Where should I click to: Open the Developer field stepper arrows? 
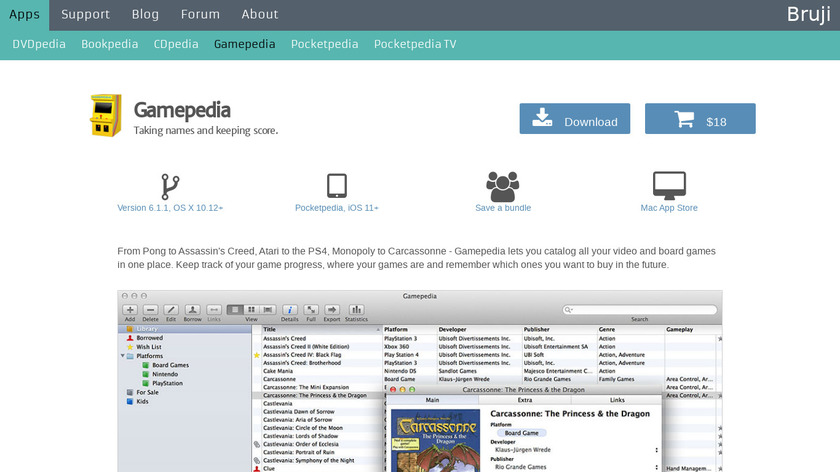coord(656,450)
